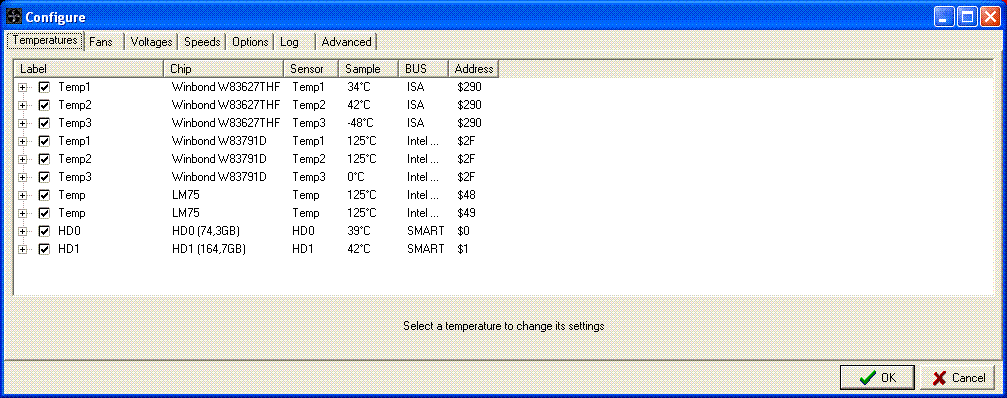Expand the LM75 $49 Temp node
The width and height of the screenshot is (1007, 398).
click(22, 212)
